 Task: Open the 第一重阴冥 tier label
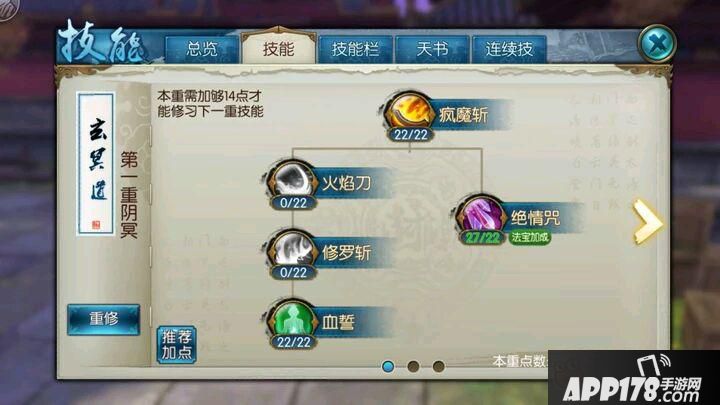[129, 195]
